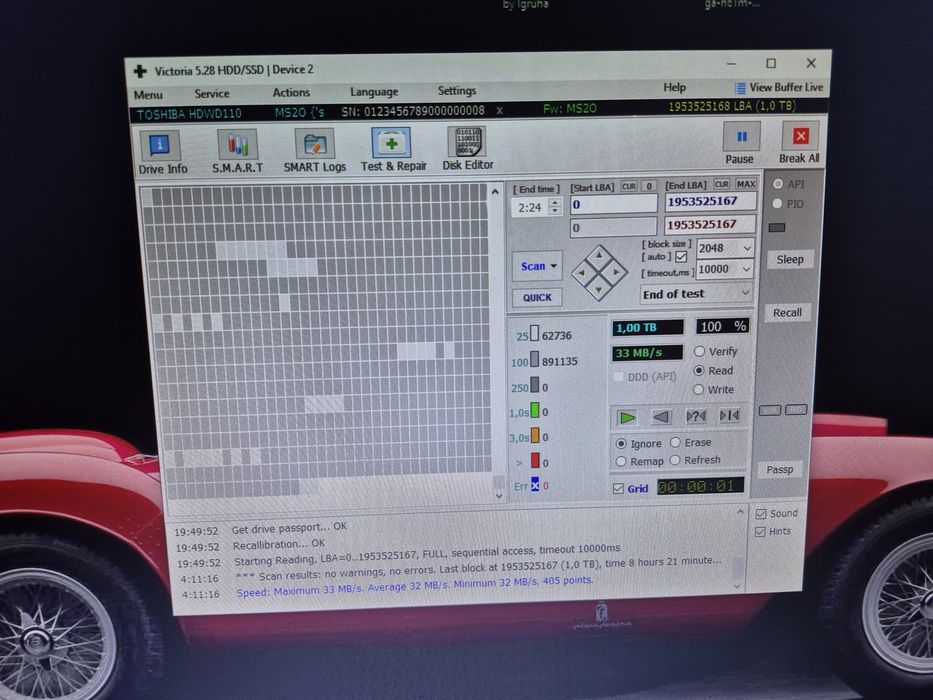Click the Passp button
933x700 pixels.
(x=779, y=470)
